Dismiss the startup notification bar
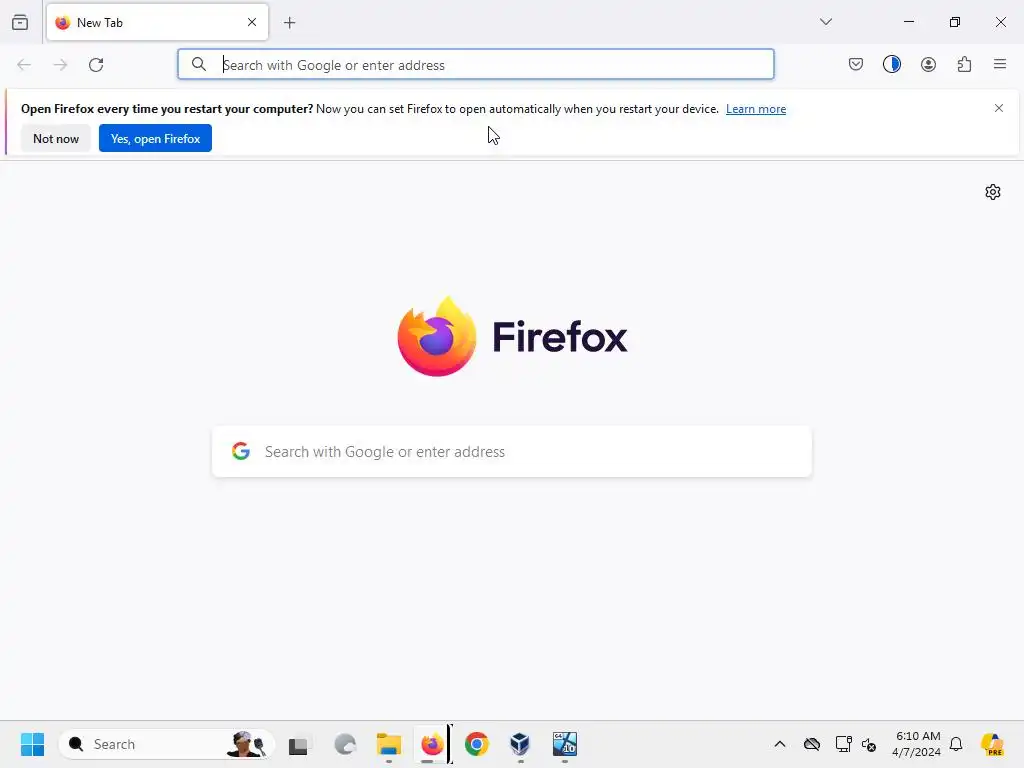The image size is (1024, 768). pos(999,108)
